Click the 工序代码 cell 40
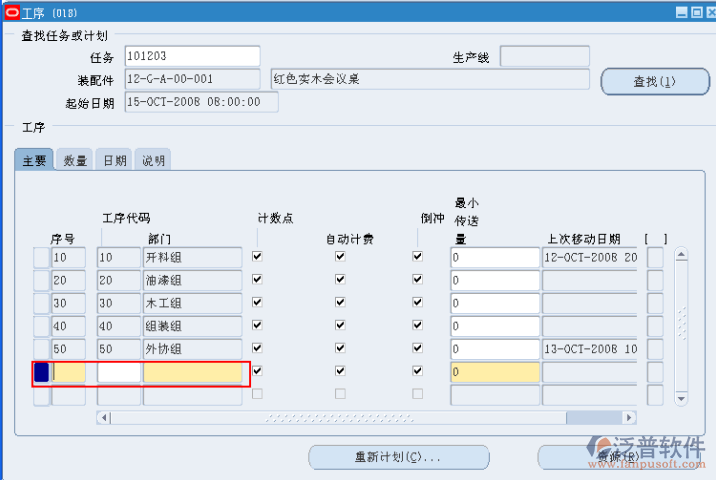Screen dimensions: 716x480 pos(119,326)
